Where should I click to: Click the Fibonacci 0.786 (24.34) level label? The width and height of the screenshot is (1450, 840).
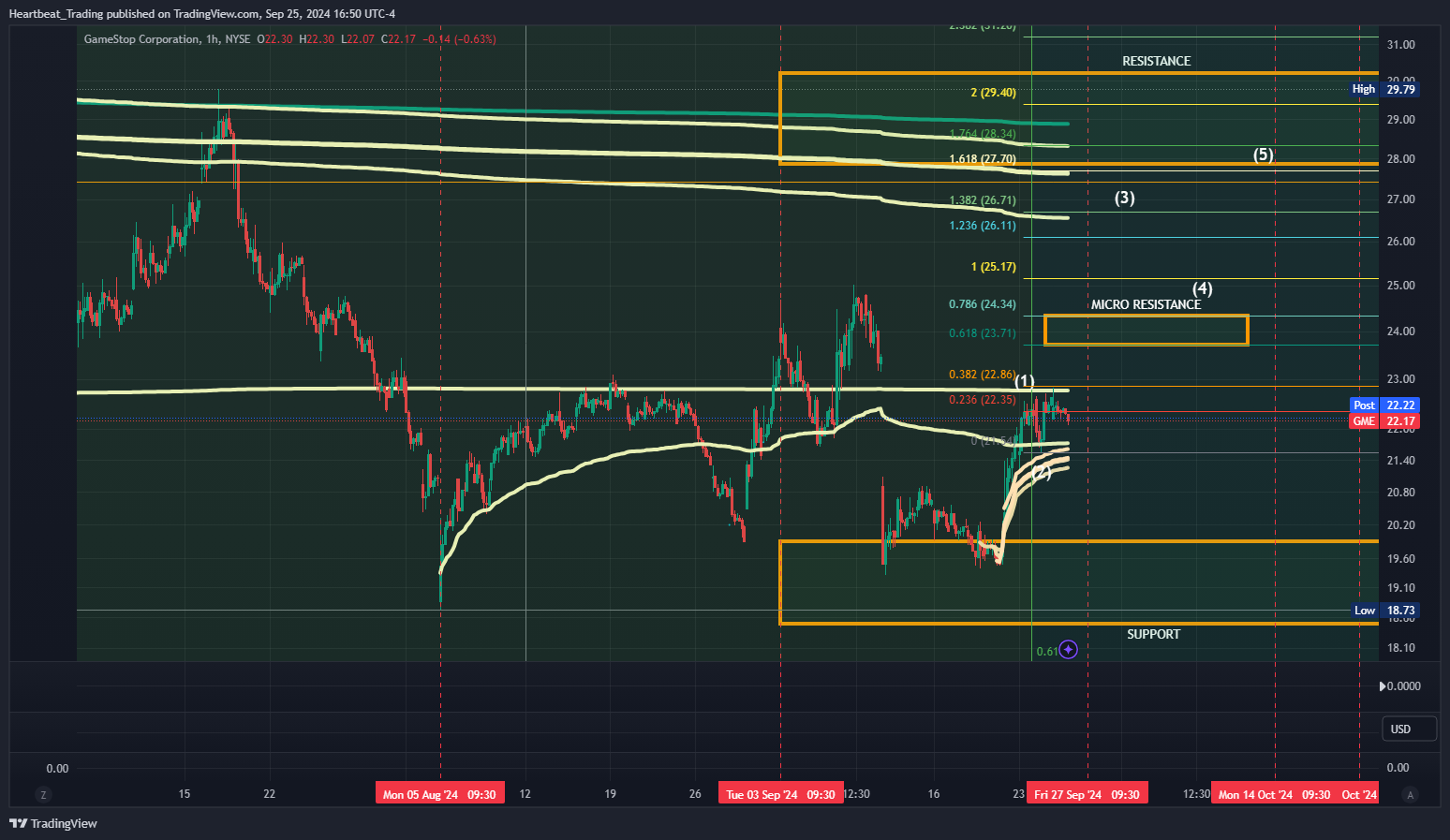[x=983, y=304]
